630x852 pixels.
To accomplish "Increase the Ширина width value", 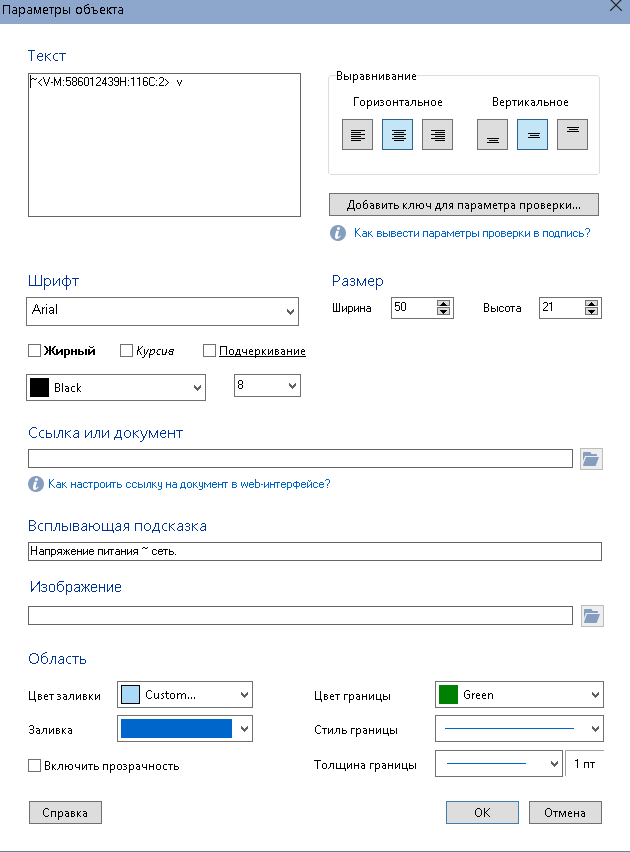I will (x=444, y=304).
